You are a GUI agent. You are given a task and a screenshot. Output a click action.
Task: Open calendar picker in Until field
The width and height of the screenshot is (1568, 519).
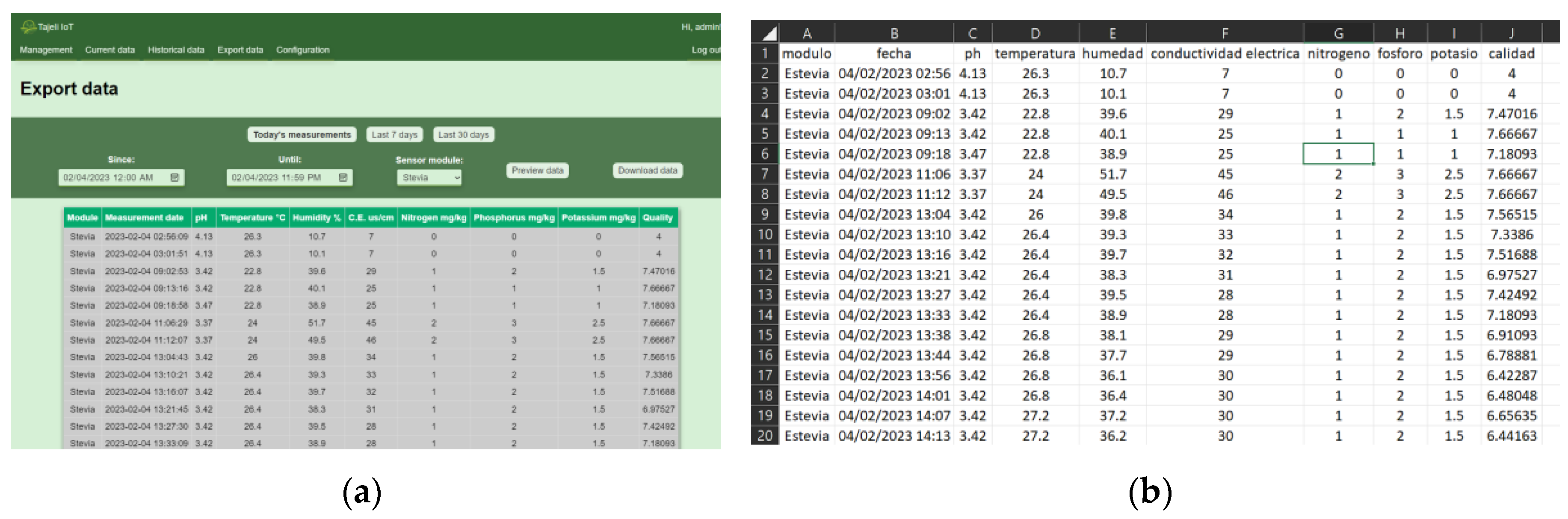click(x=343, y=177)
